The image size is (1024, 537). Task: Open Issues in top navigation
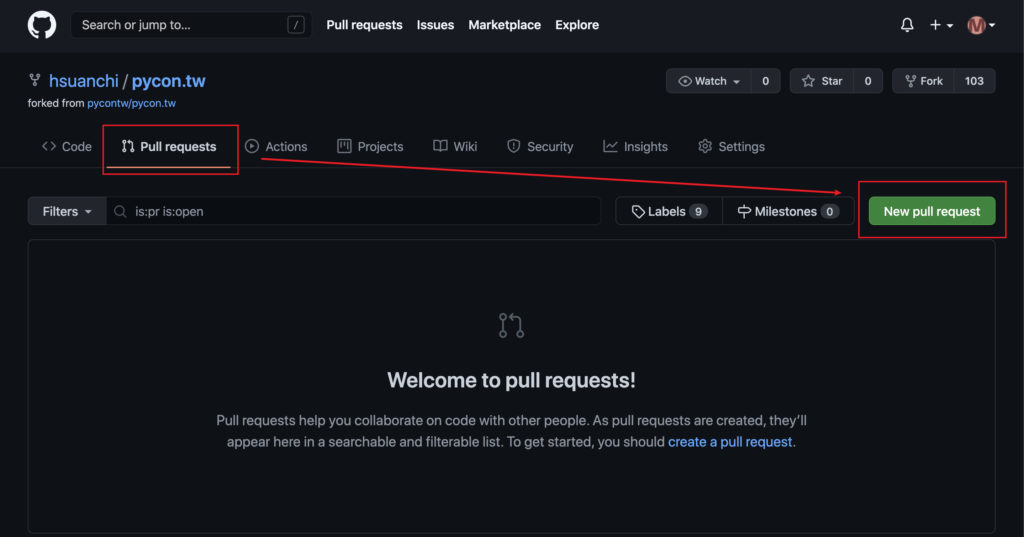435,25
